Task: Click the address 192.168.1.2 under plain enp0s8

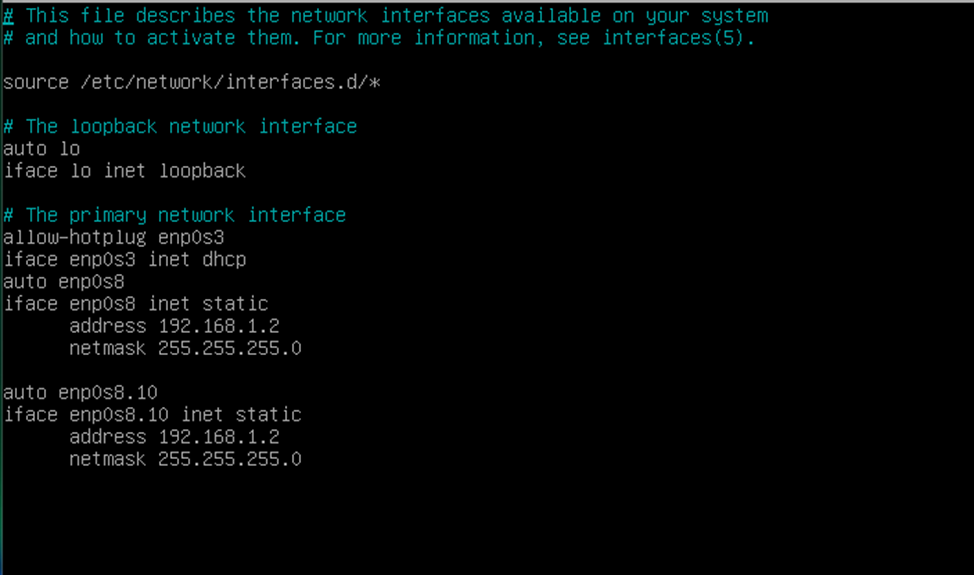Action: coord(219,326)
